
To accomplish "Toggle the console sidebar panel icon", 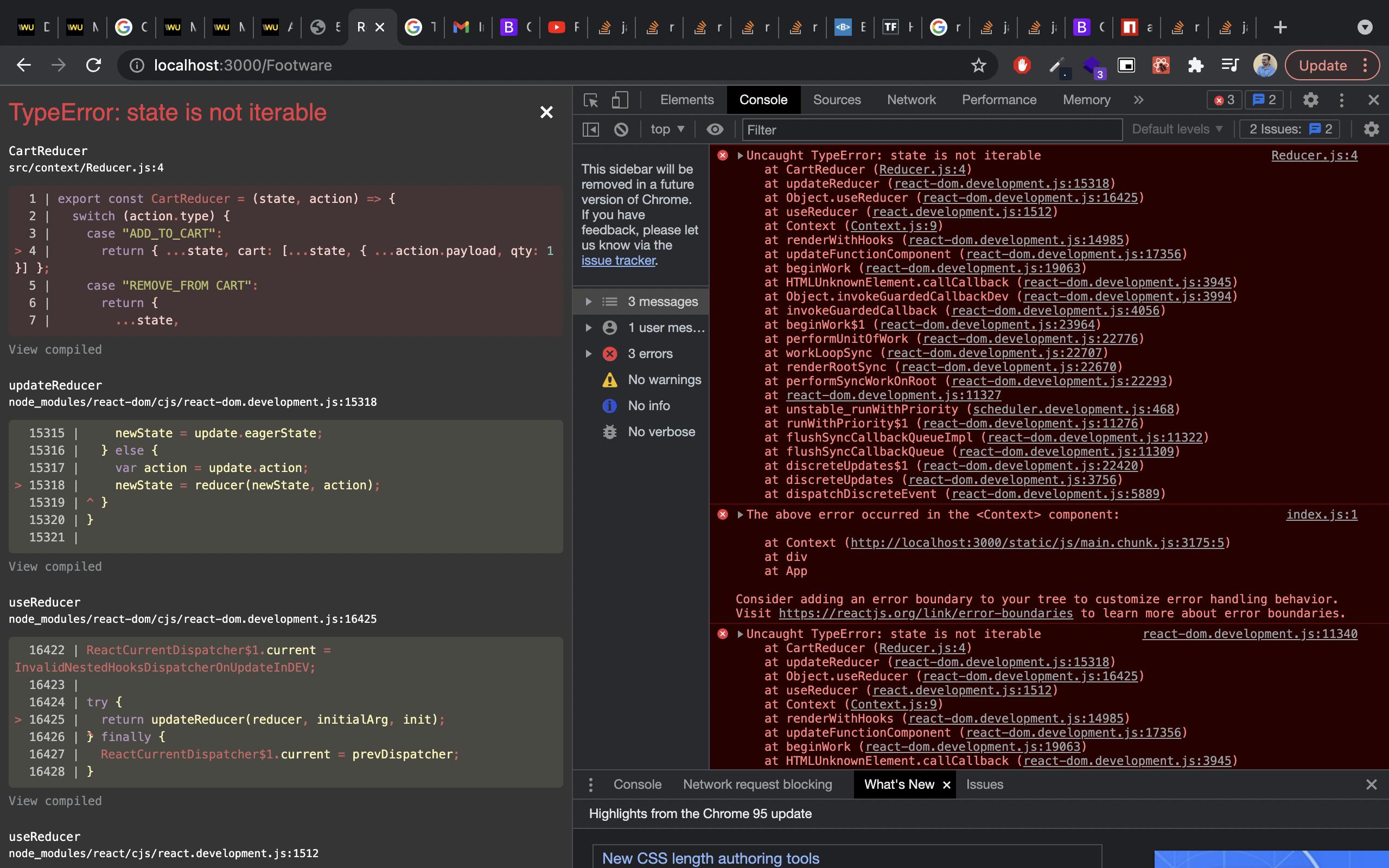I will [x=591, y=130].
